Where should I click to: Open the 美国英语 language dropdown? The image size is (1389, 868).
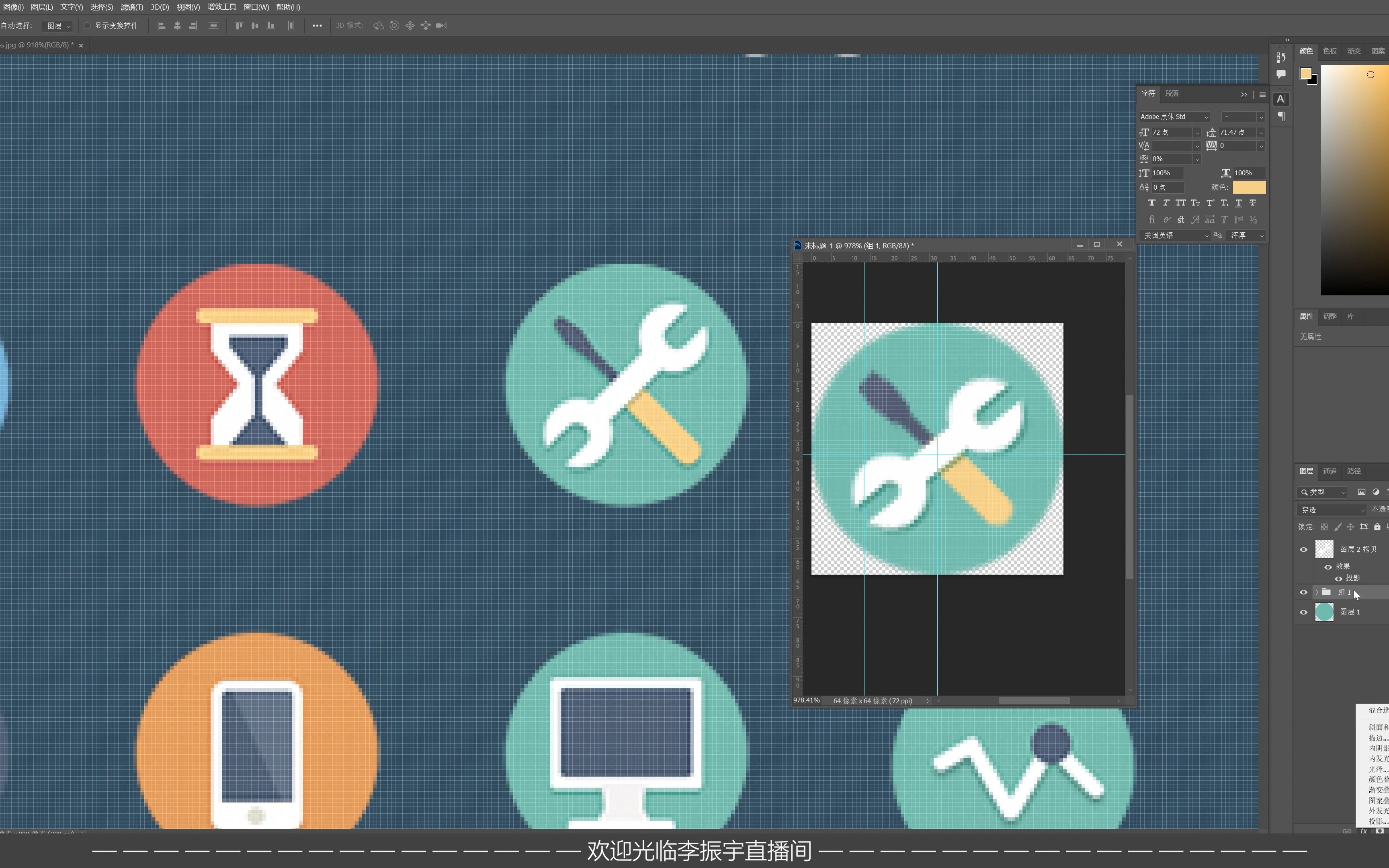point(1175,235)
